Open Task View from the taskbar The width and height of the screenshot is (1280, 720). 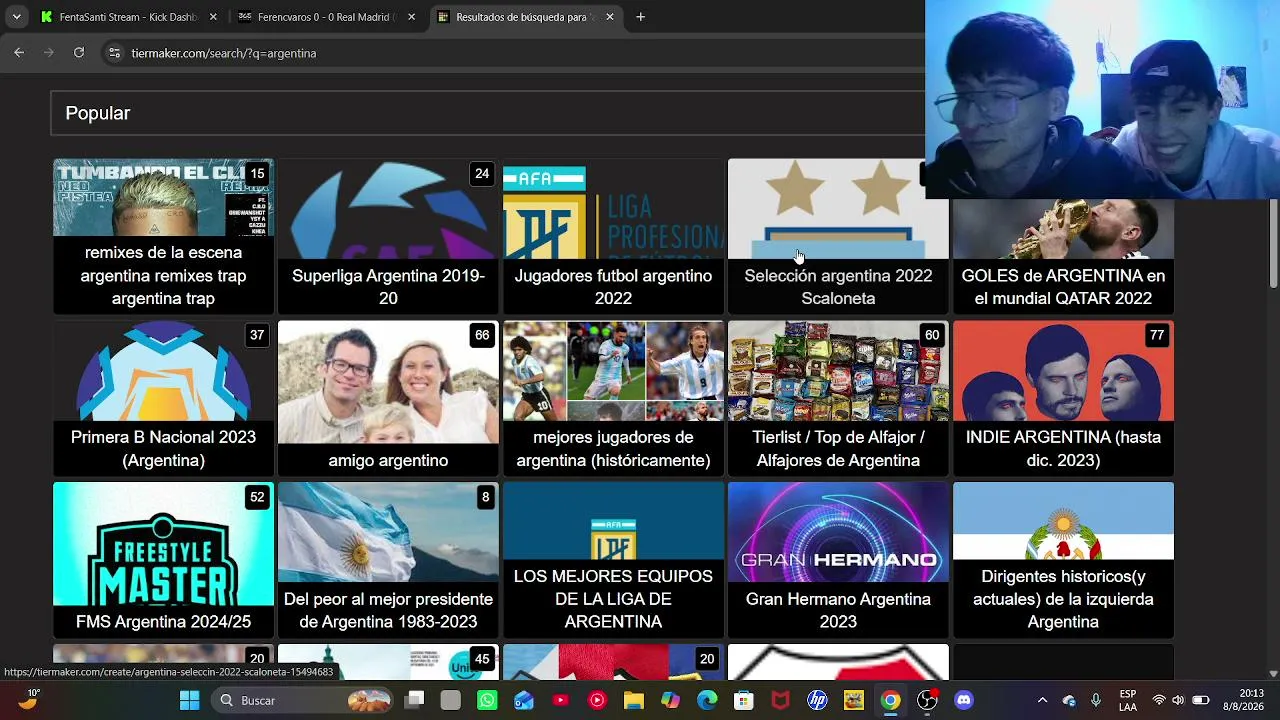[414, 700]
